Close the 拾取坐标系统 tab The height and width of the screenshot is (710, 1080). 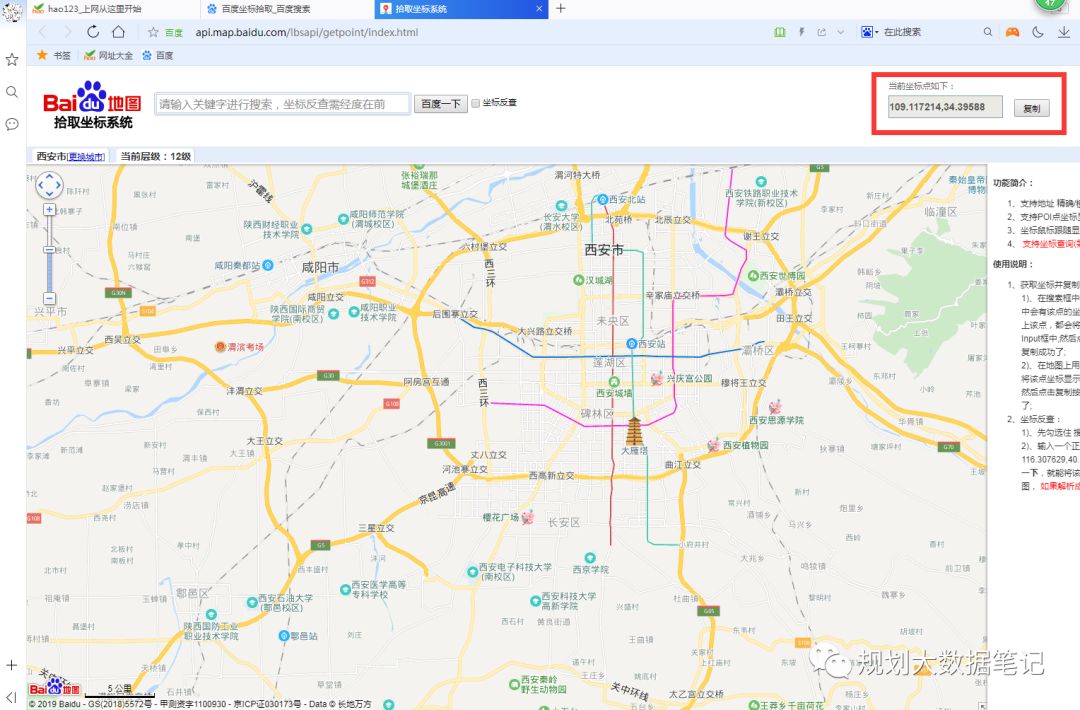click(539, 9)
